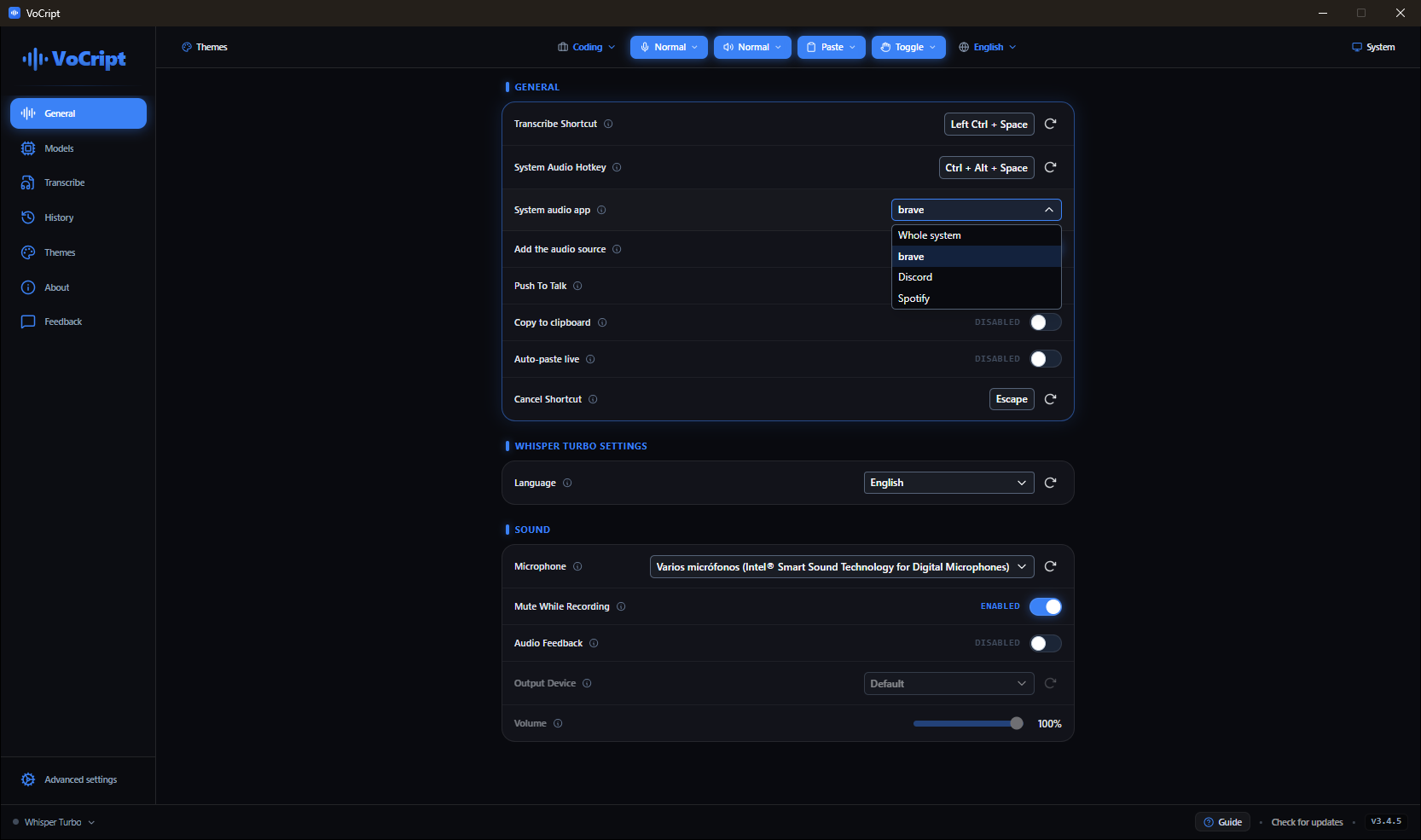Select the General page in the sidebar
Screen dimensions: 1421x840
78,113
